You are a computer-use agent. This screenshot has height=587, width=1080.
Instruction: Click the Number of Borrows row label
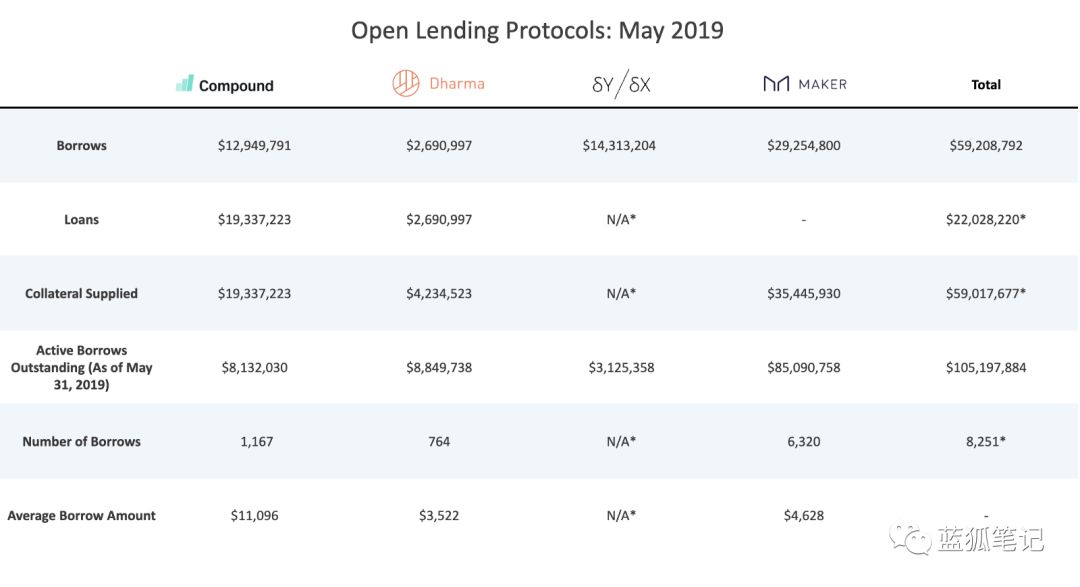81,442
